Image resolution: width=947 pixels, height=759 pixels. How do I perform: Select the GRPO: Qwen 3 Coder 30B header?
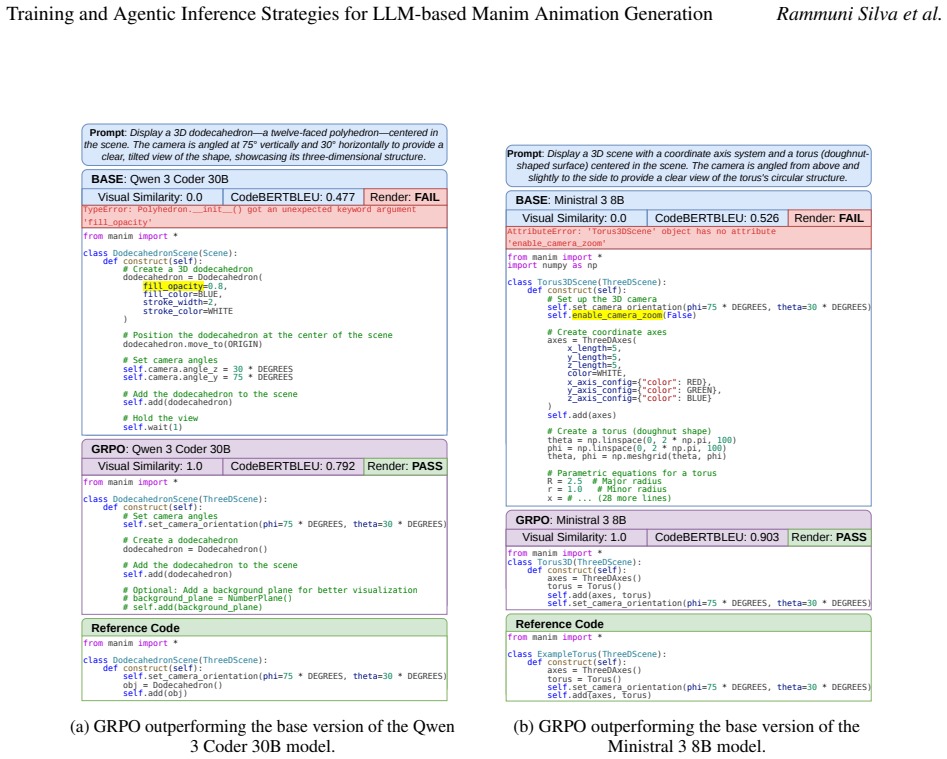[x=265, y=449]
